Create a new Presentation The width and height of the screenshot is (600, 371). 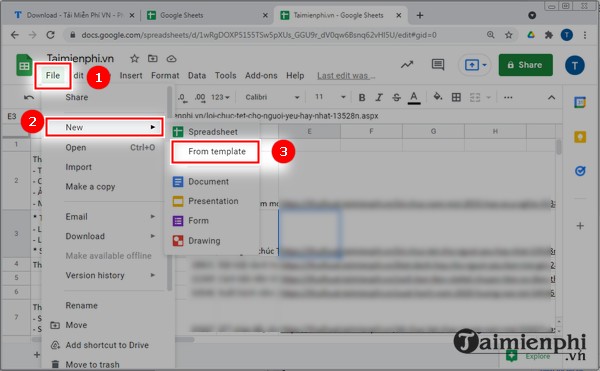coord(213,201)
